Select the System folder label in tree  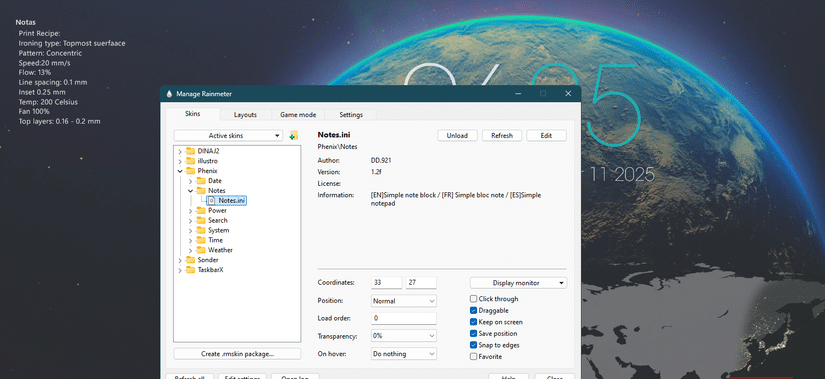[x=218, y=230]
